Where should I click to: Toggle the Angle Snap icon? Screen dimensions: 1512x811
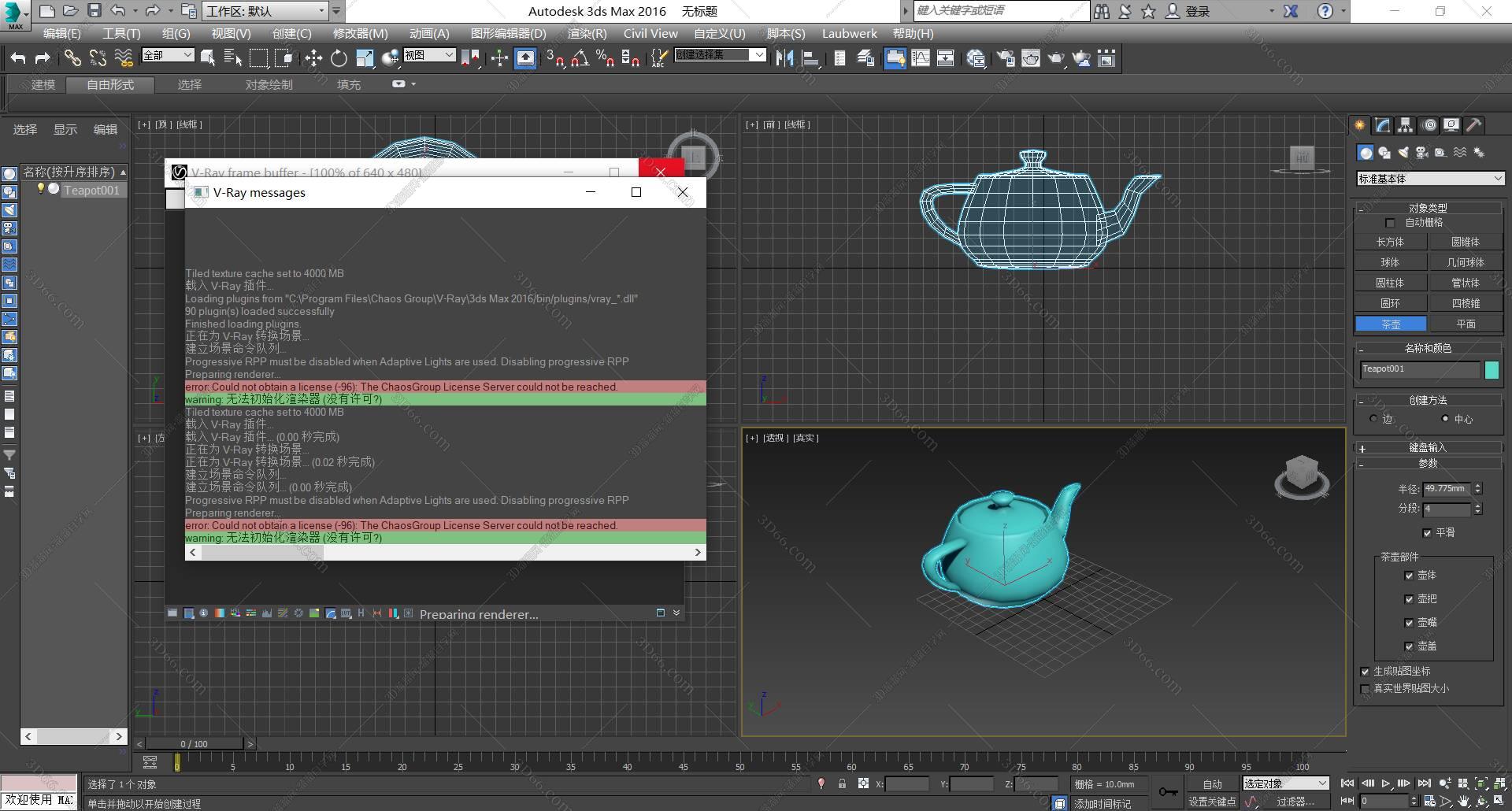[x=580, y=58]
